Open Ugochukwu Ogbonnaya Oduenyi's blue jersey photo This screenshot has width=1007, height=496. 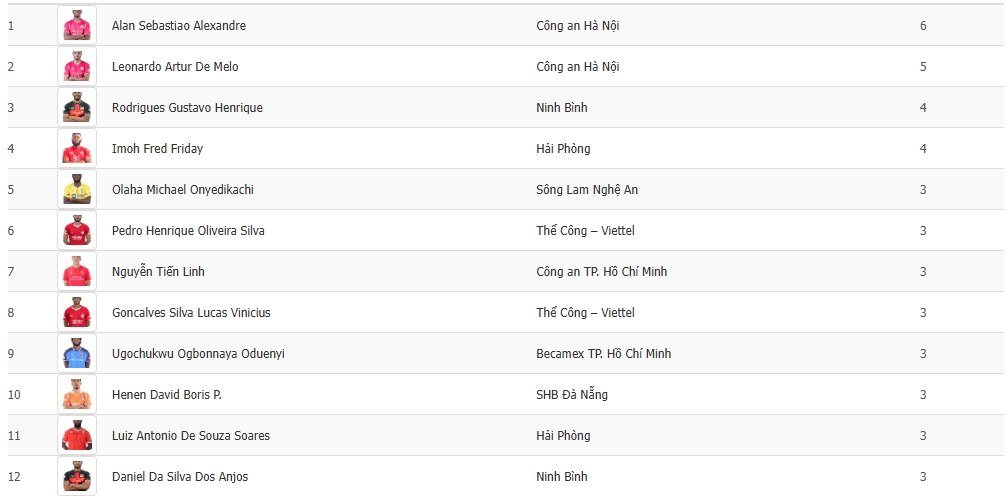click(x=77, y=353)
